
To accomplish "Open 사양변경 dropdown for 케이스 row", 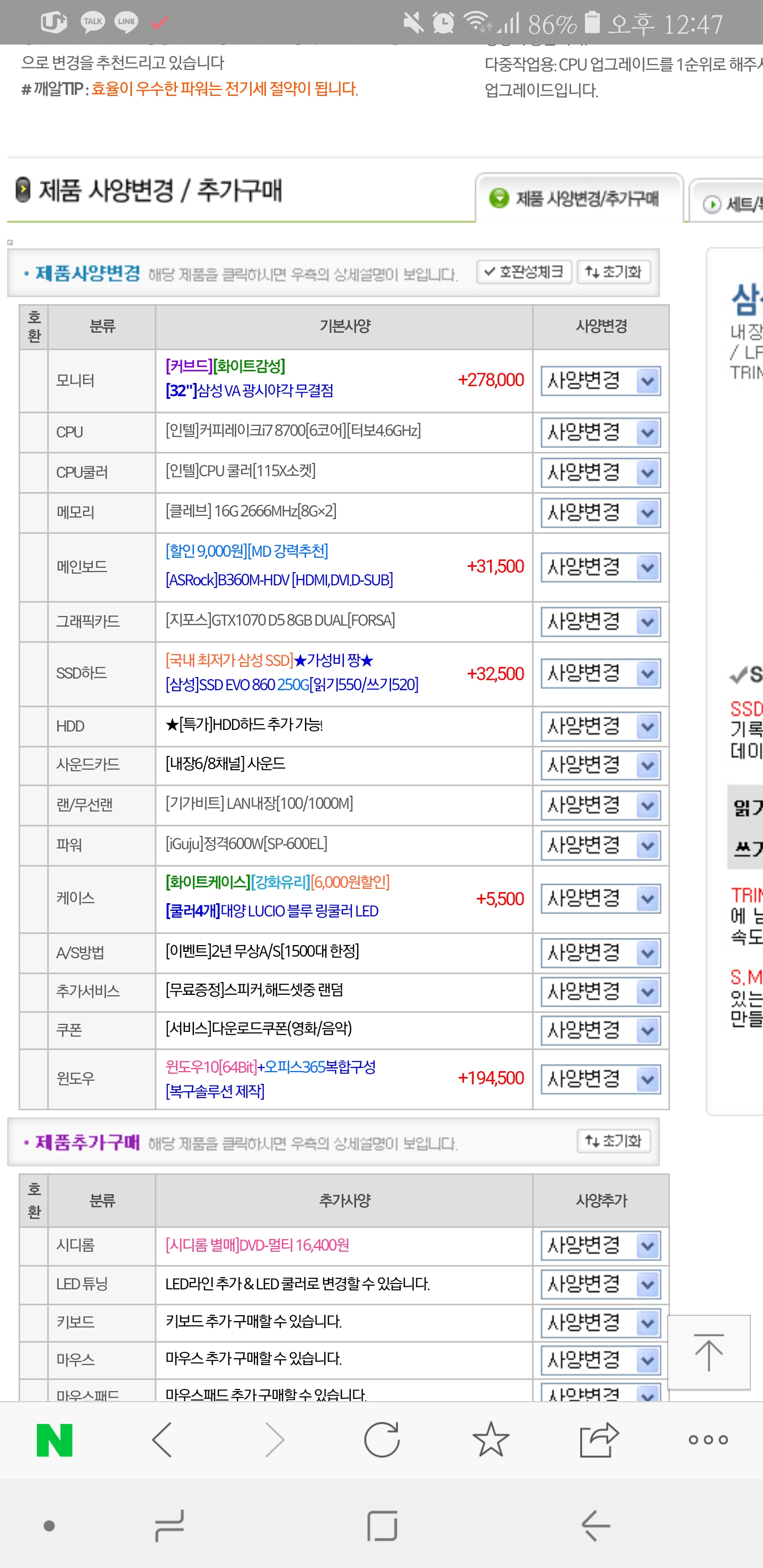I will tap(601, 898).
